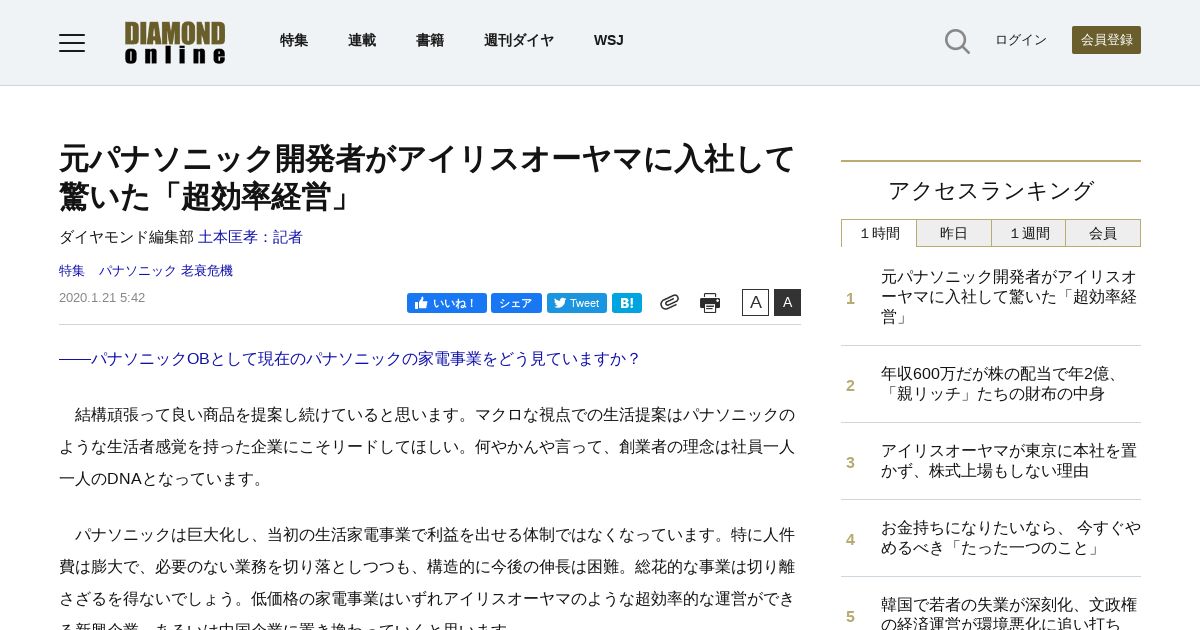
Task: Bookmark with Hatena B! button
Action: [x=627, y=303]
